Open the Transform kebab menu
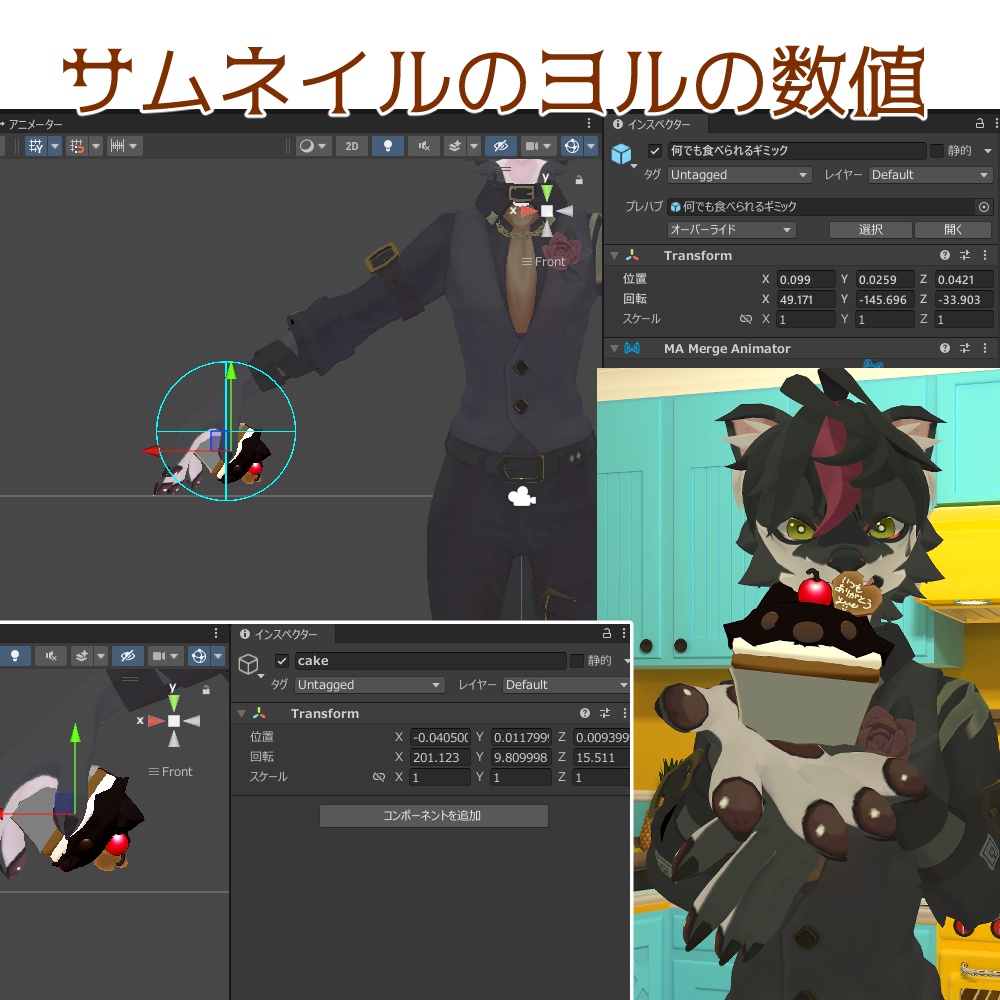The height and width of the screenshot is (1000, 1000). [987, 255]
